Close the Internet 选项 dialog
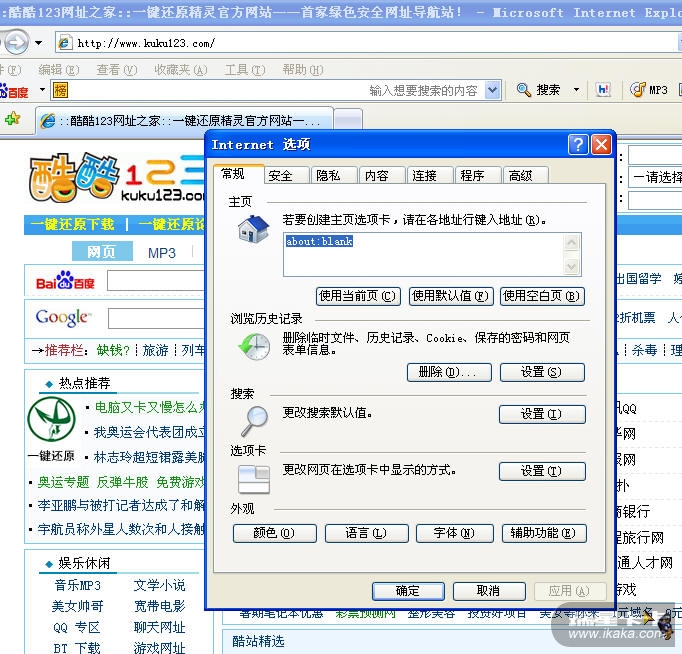Screen dimensions: 682x654 point(602,144)
